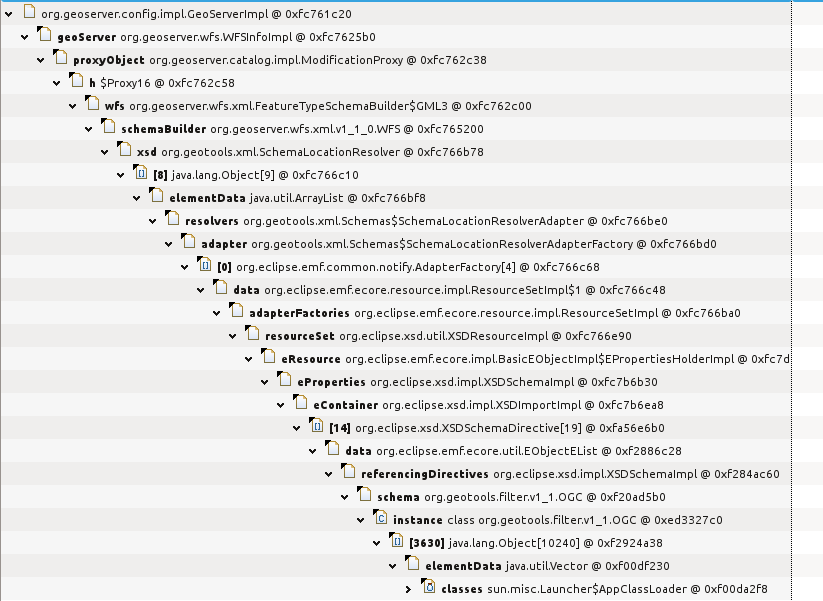Select the 'class org.geotools.filter.v1_1.OGC @ 0xed3327c0' text

[585, 520]
